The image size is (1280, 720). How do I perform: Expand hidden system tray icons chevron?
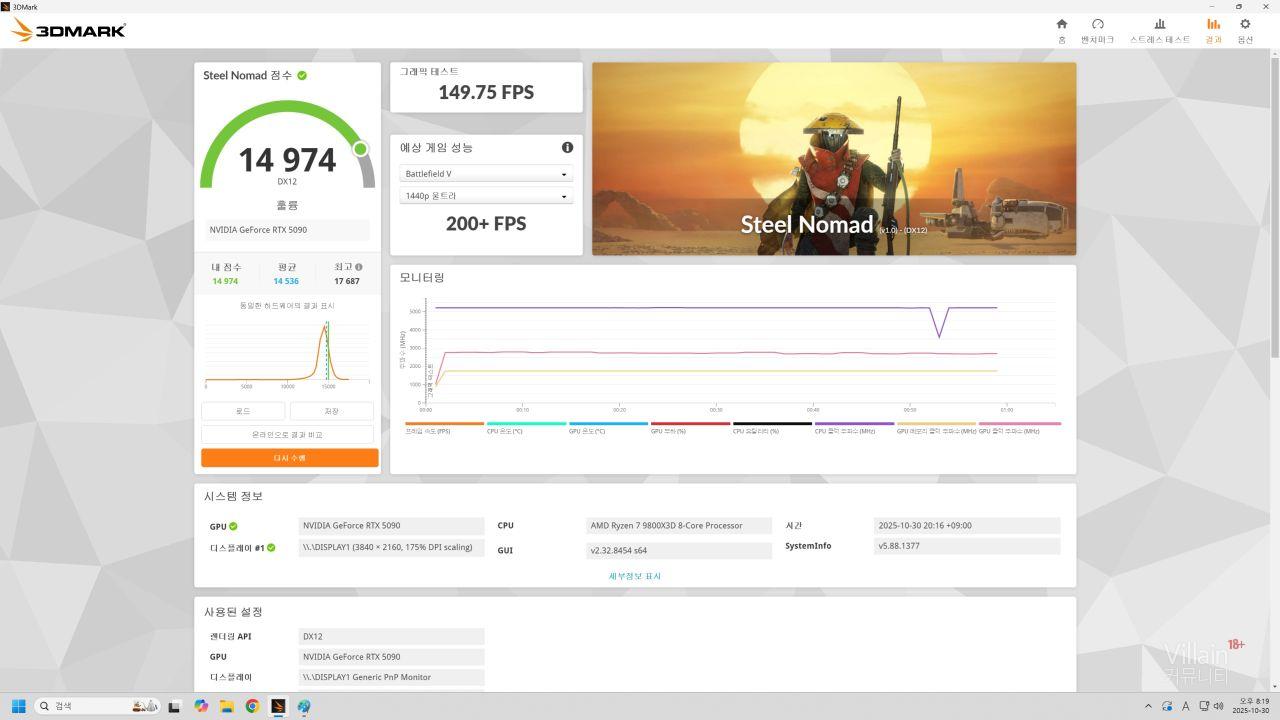click(1147, 706)
